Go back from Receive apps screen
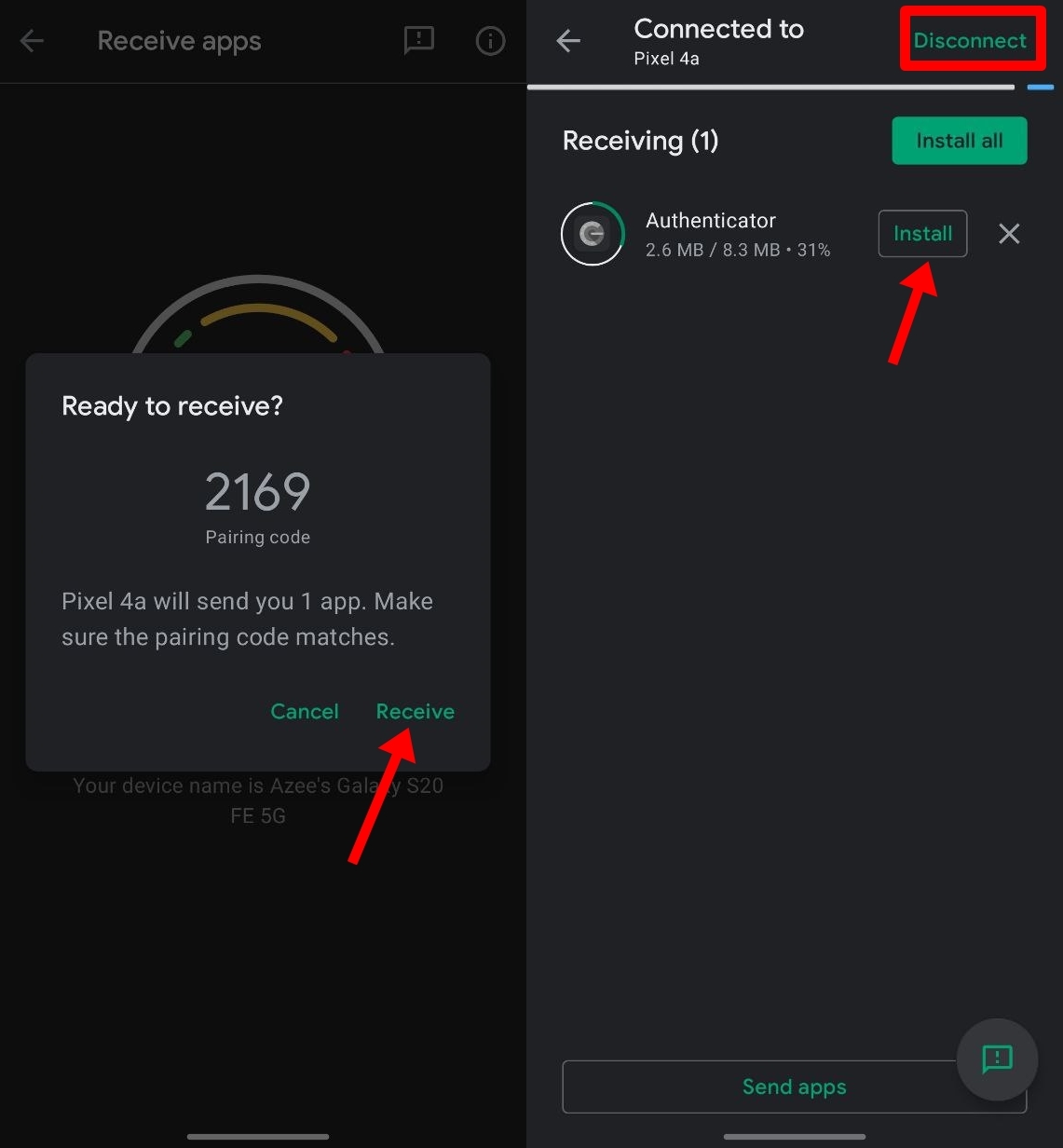The height and width of the screenshot is (1148, 1063). click(32, 41)
